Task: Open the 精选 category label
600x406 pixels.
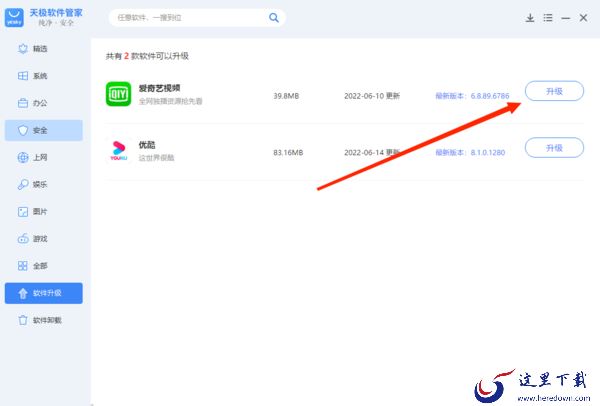Action: coord(40,49)
